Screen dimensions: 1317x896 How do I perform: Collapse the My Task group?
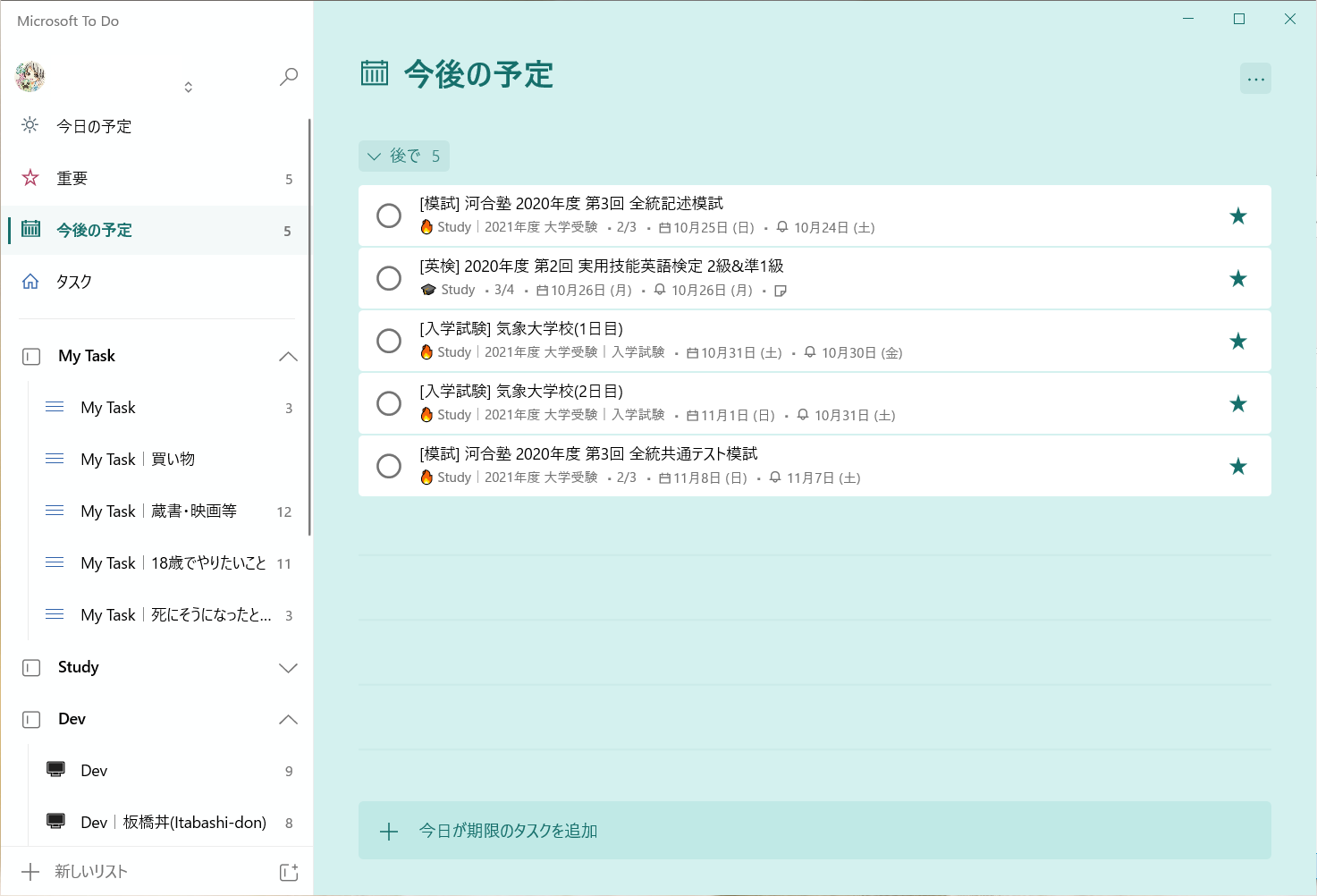tap(288, 356)
